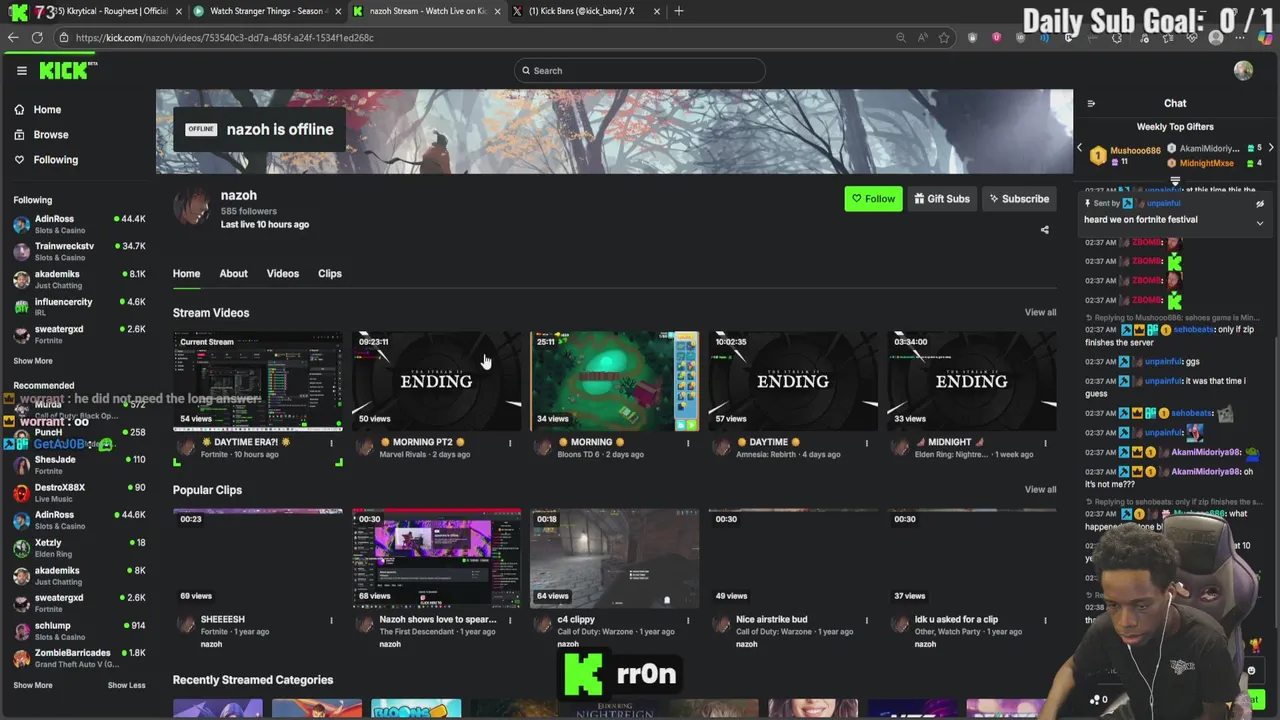Open the DAYTIME ERA current stream thumbnail
Viewport: 1280px width, 720px height.
258,381
